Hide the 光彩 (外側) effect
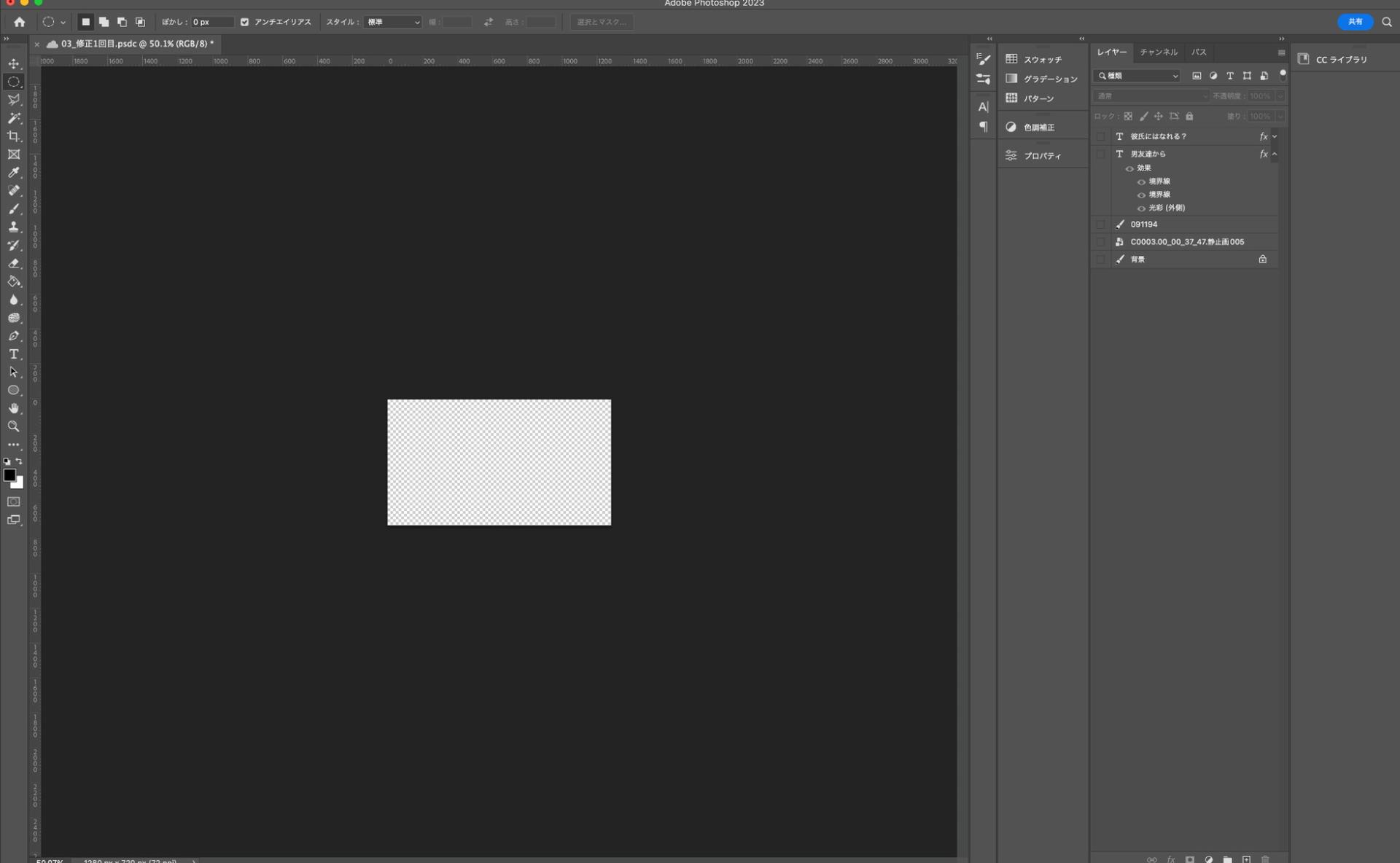 (x=1141, y=208)
